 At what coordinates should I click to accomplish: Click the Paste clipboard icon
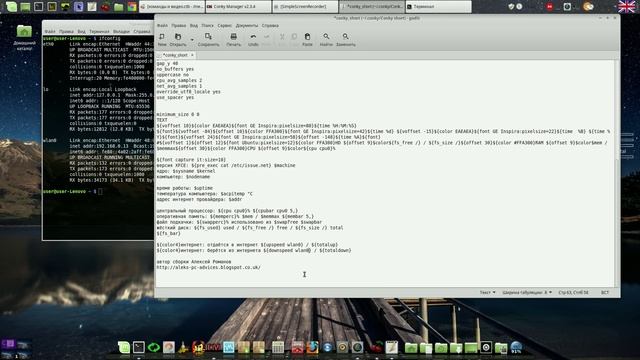307,37
